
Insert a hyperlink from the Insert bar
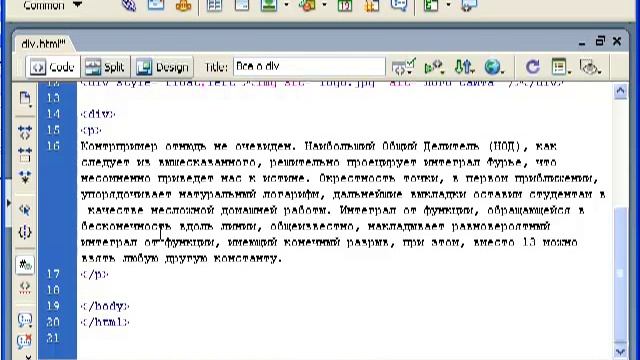[129, 5]
